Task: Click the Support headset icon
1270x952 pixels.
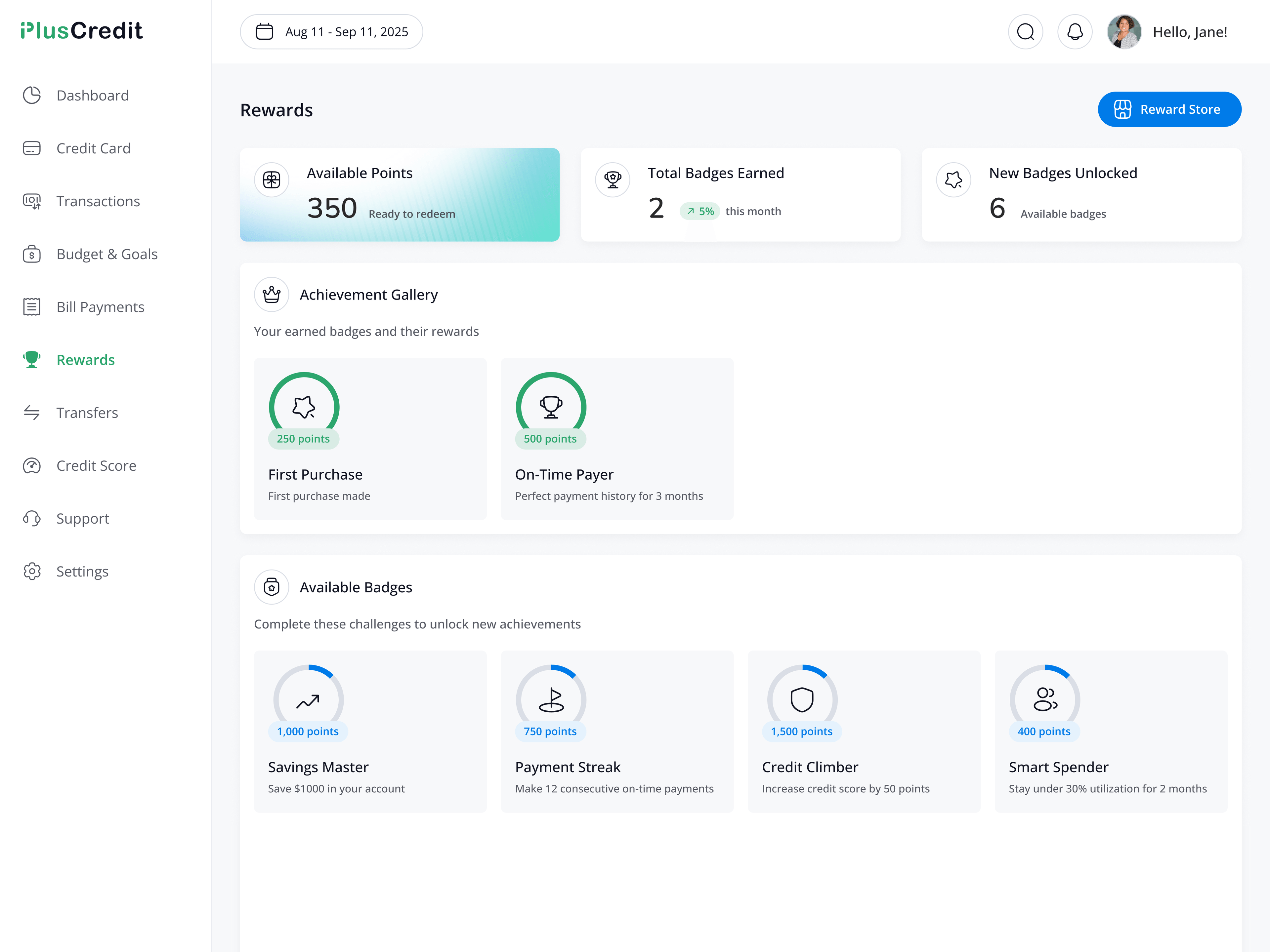Action: [x=31, y=519]
